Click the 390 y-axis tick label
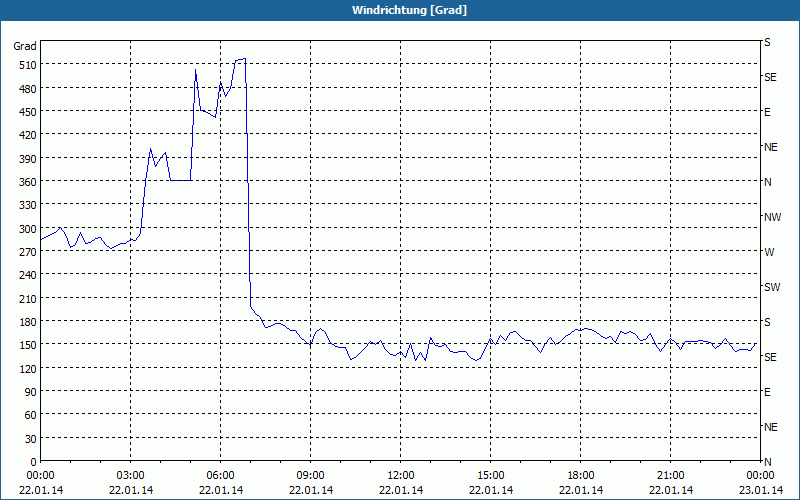Screen dimensions: 800x500 tap(28, 159)
